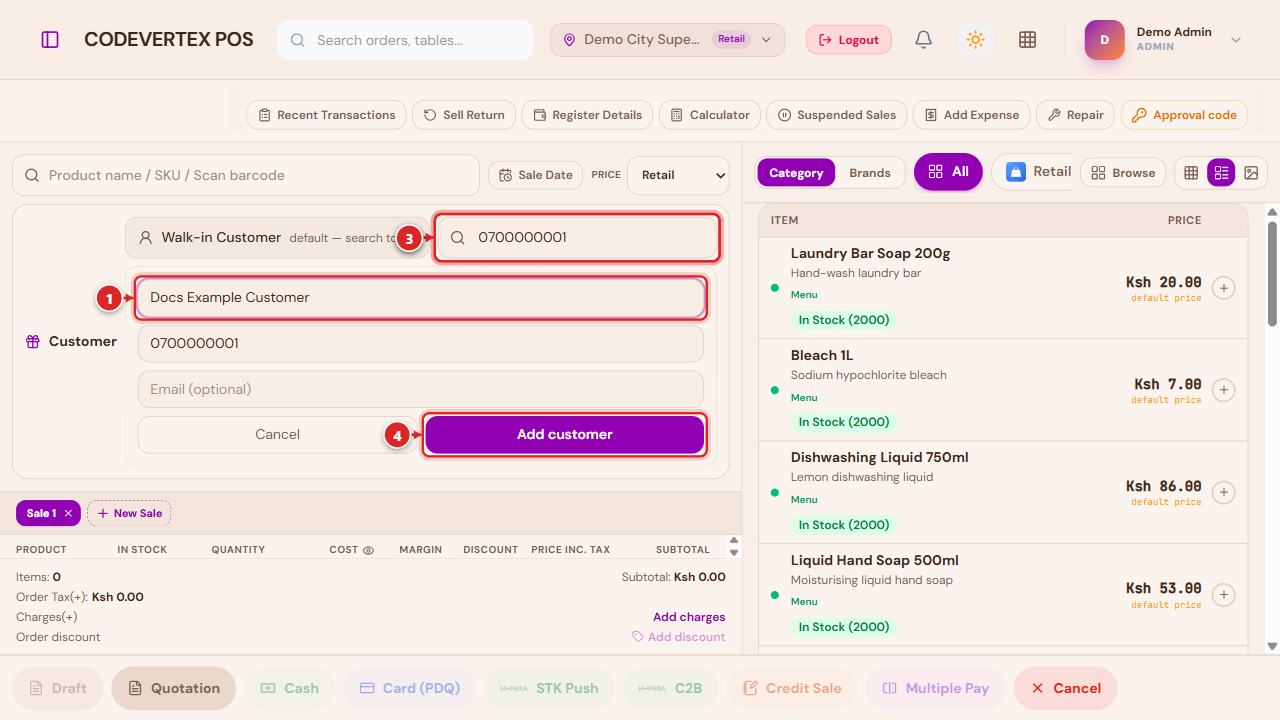Viewport: 1280px width, 720px height.
Task: Click the Add charges link
Action: (x=689, y=617)
